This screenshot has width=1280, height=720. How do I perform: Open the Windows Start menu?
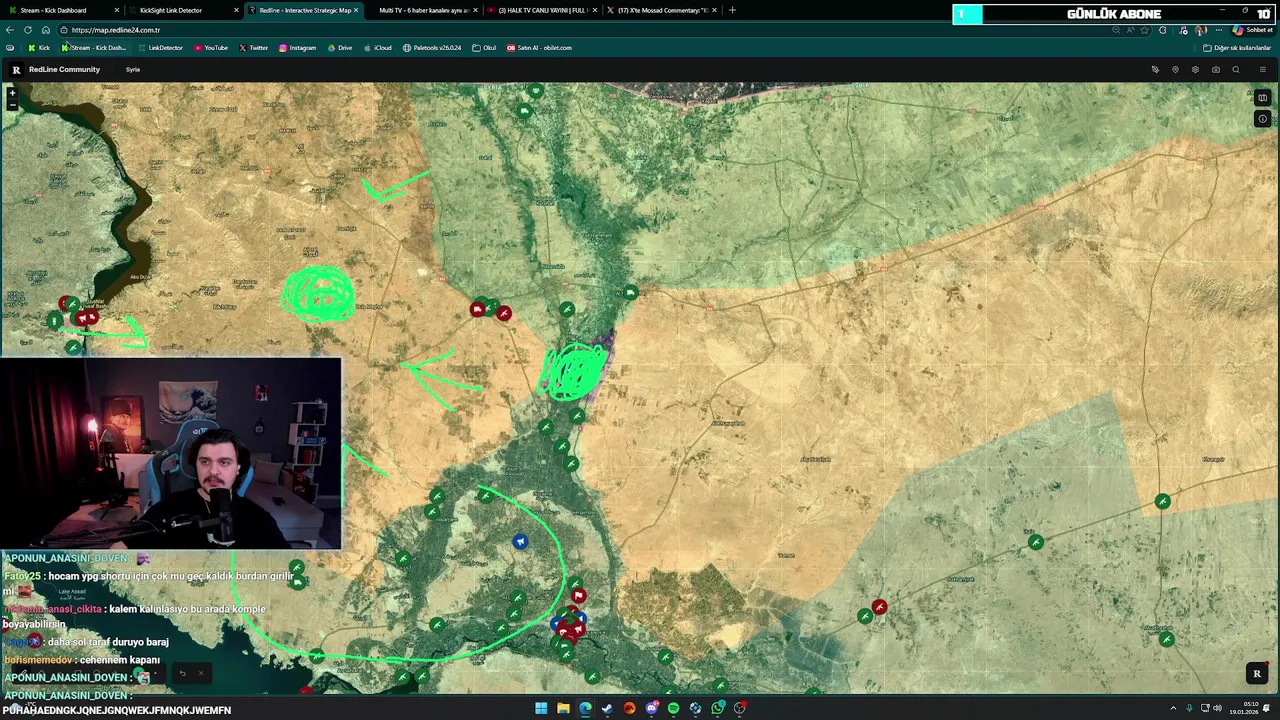[541, 708]
